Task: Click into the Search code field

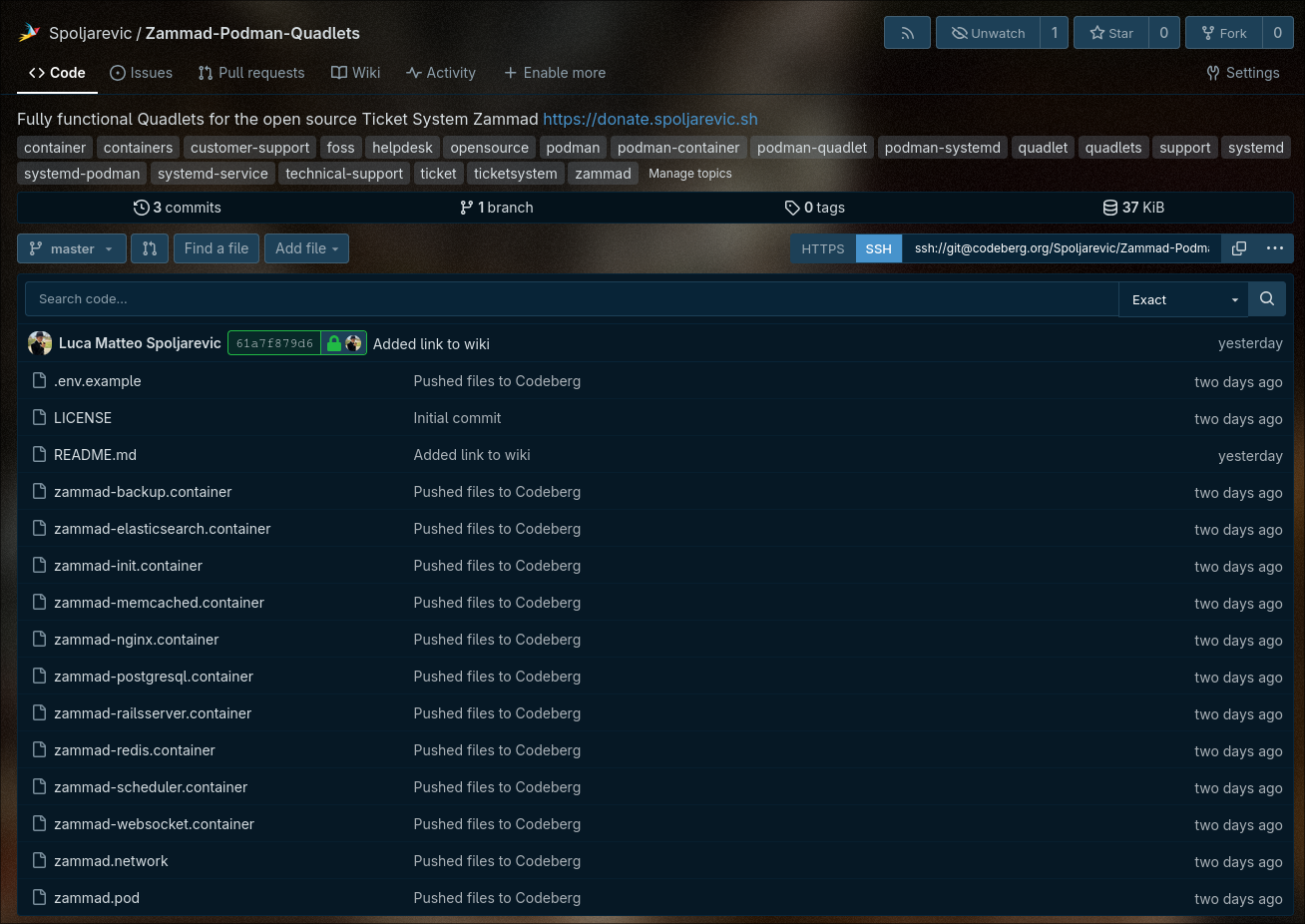Action: 572,298
